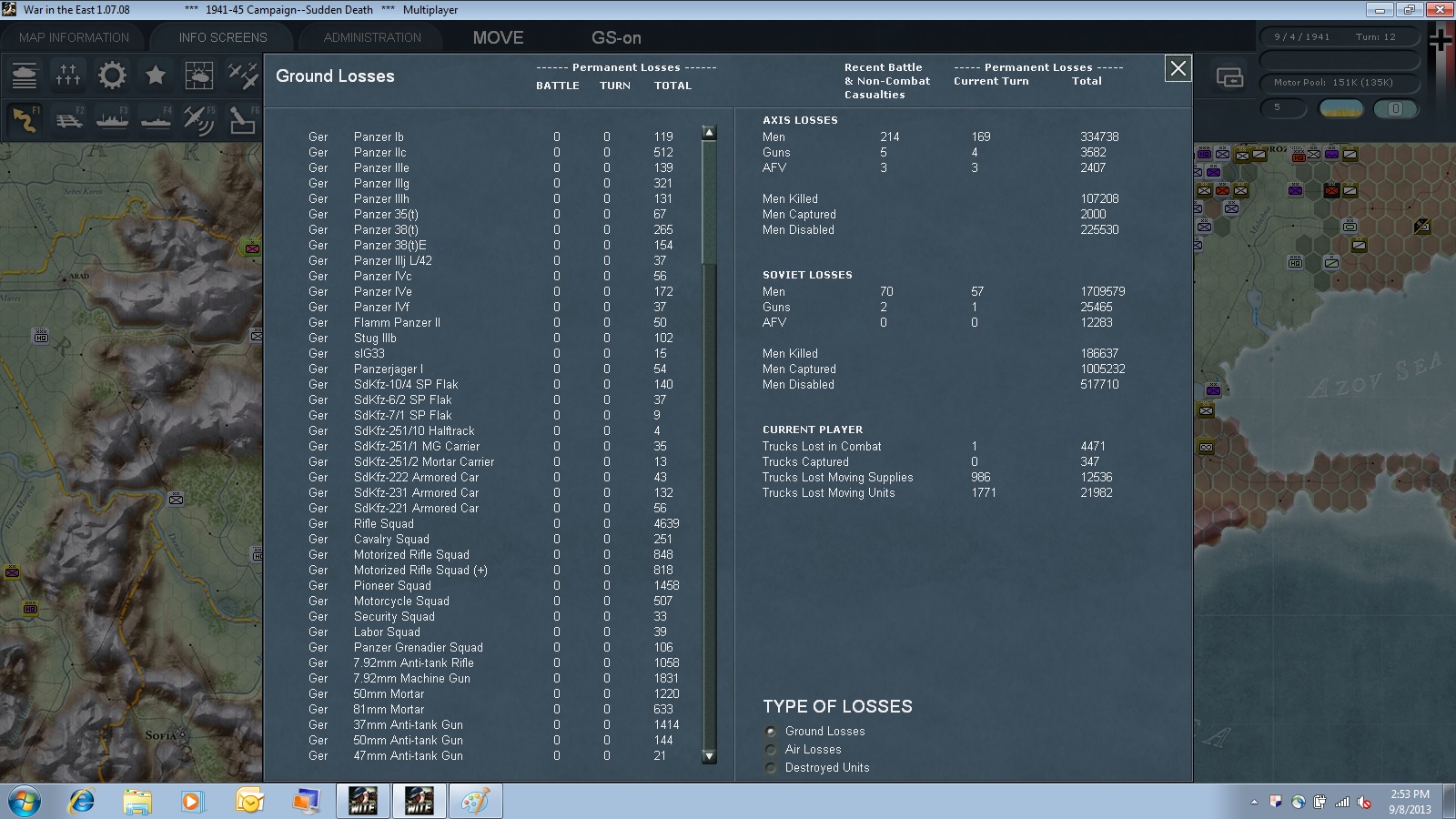This screenshot has width=1456, height=819.
Task: Click the Flamm Panzer II row
Action: (494, 323)
